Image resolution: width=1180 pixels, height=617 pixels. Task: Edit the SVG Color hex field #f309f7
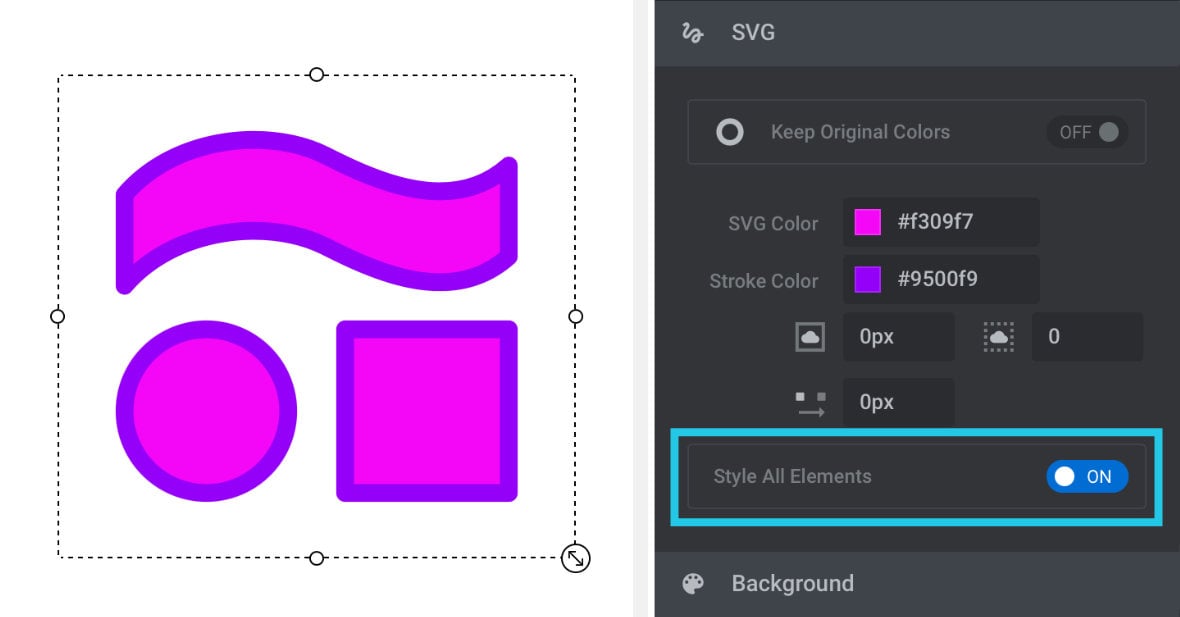point(941,222)
